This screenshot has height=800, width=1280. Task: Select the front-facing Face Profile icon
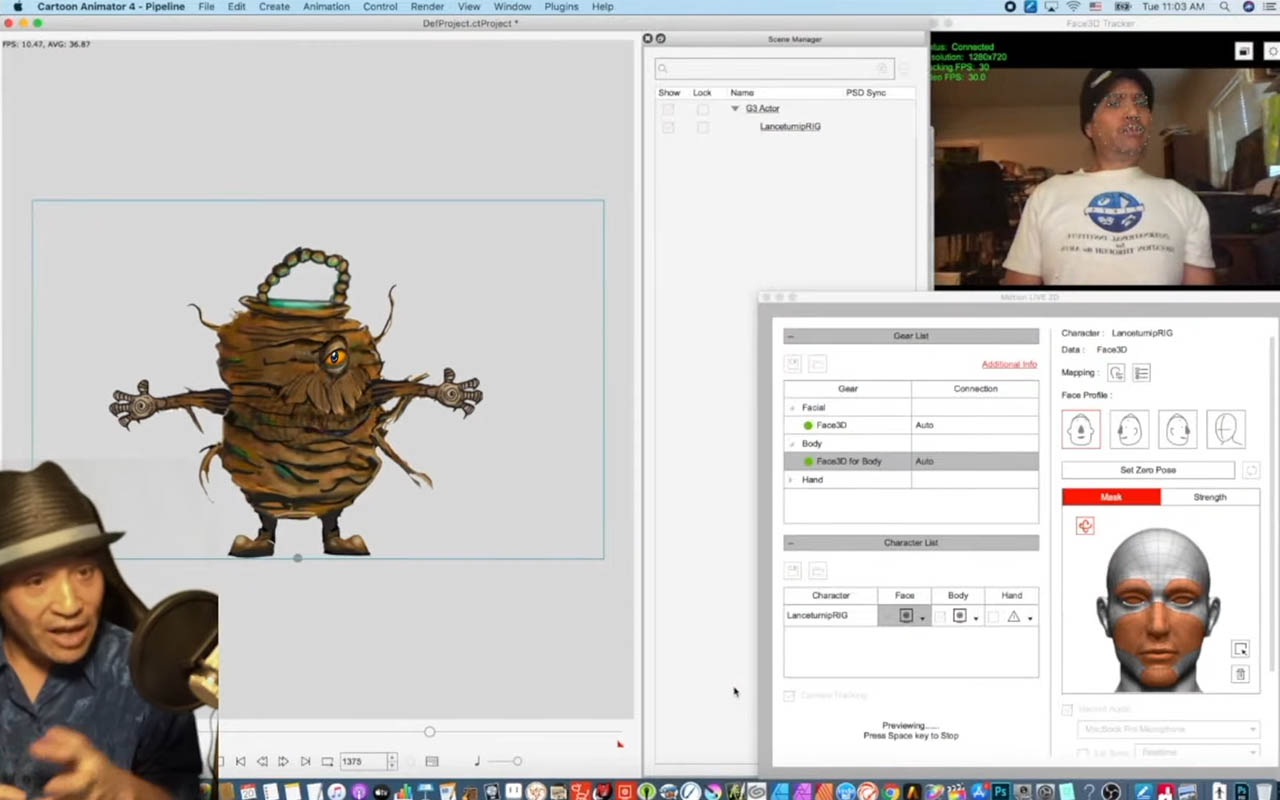coord(1081,429)
